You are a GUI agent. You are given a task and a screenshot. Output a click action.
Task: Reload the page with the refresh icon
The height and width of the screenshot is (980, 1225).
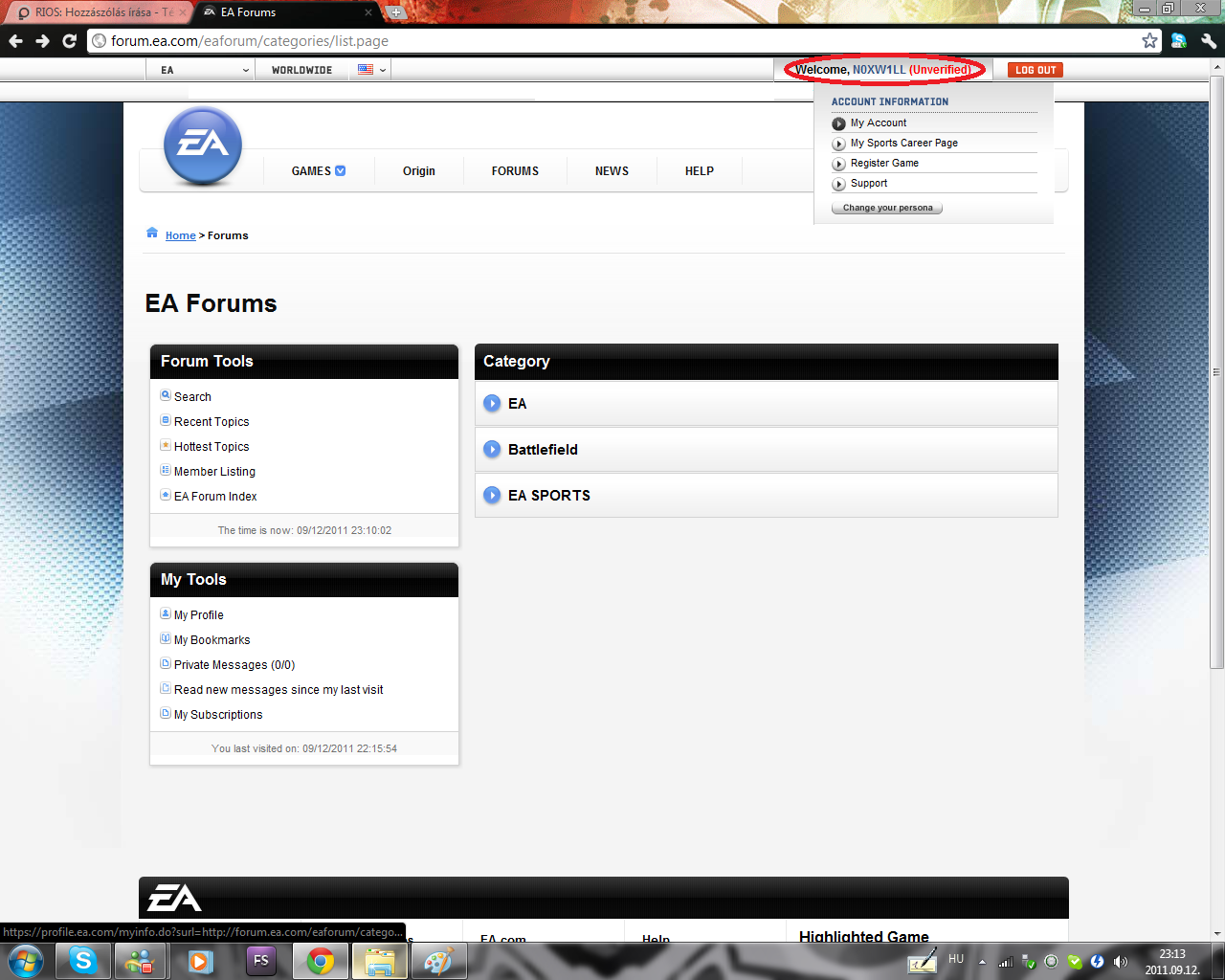(x=69, y=41)
